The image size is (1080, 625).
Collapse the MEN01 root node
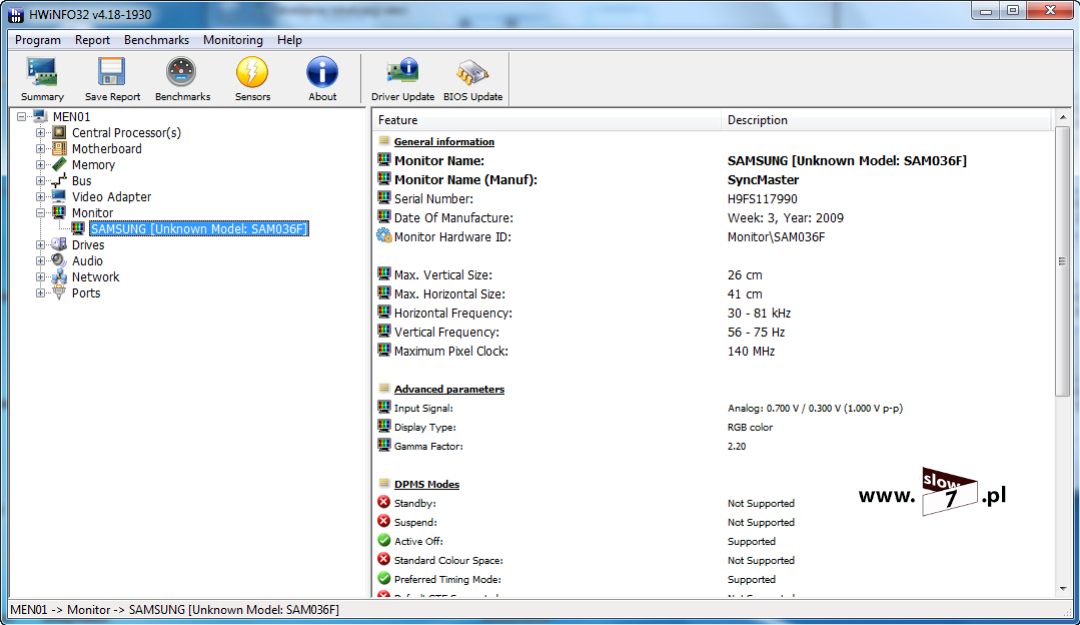(21, 116)
